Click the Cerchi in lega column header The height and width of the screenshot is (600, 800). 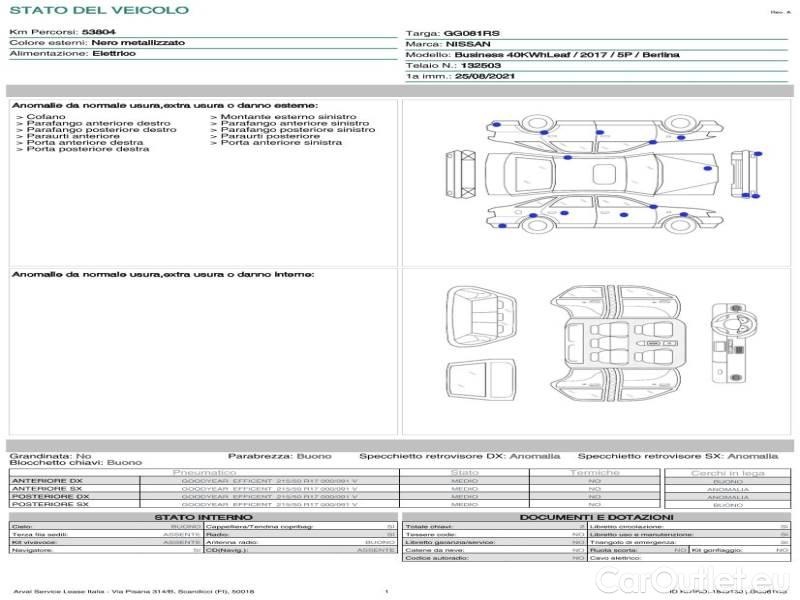coord(727,472)
